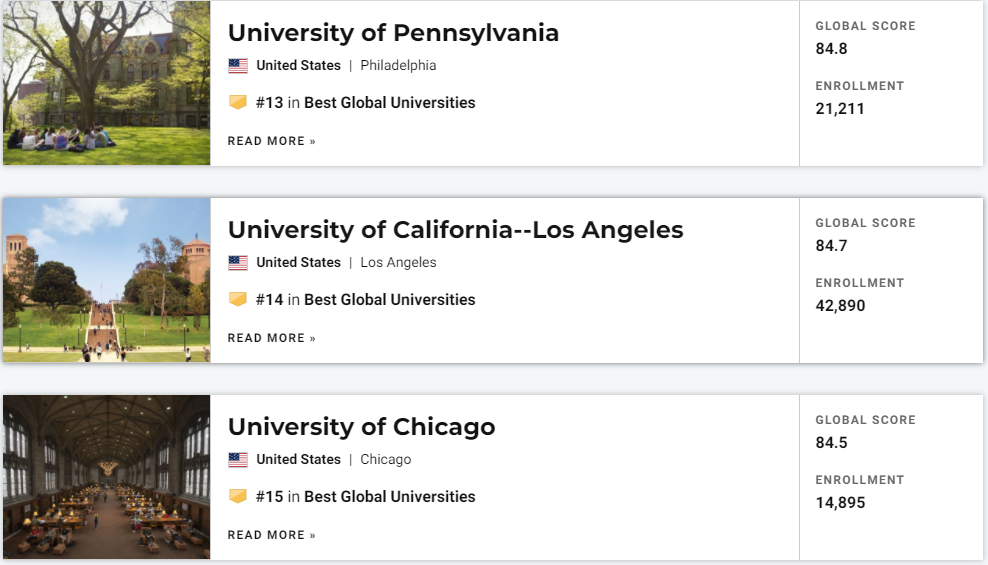This screenshot has width=988, height=565.
Task: Click the yellow ranking badge beside #15
Action: pyautogui.click(x=238, y=496)
